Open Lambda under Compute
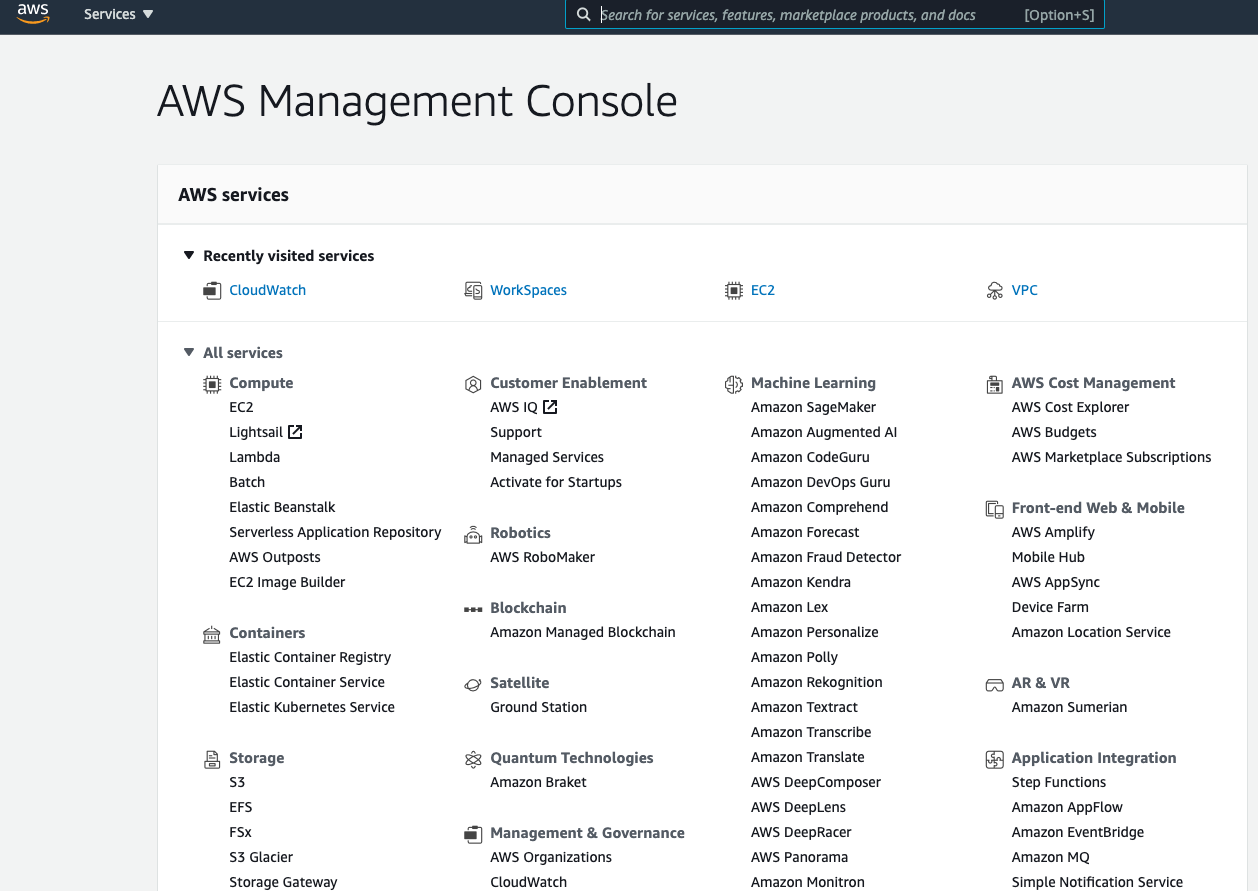1258x891 pixels. click(x=254, y=457)
